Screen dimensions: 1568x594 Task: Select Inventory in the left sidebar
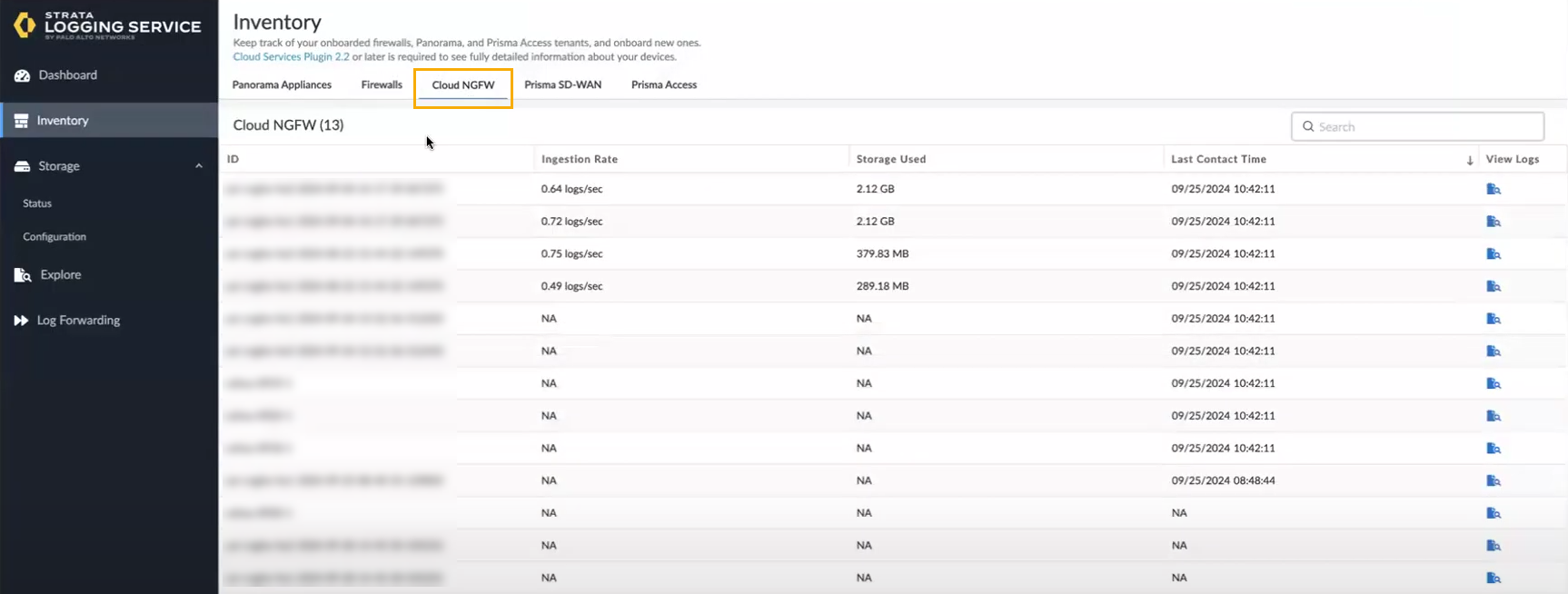(x=63, y=121)
